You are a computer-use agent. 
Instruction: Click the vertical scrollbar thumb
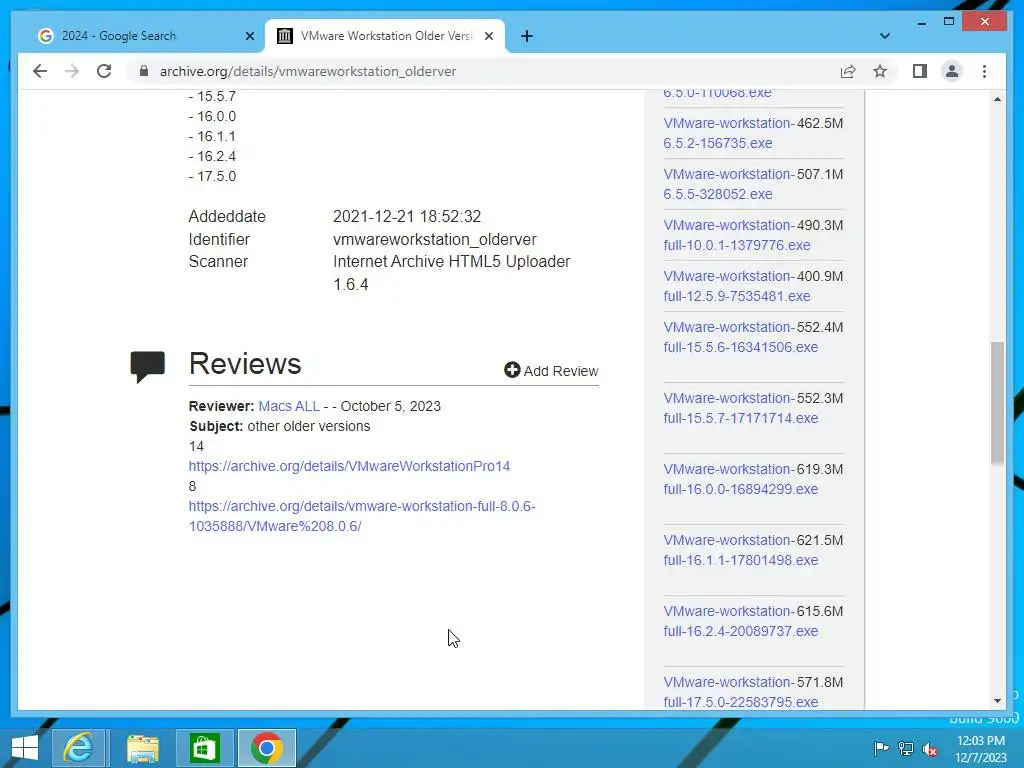(997, 402)
